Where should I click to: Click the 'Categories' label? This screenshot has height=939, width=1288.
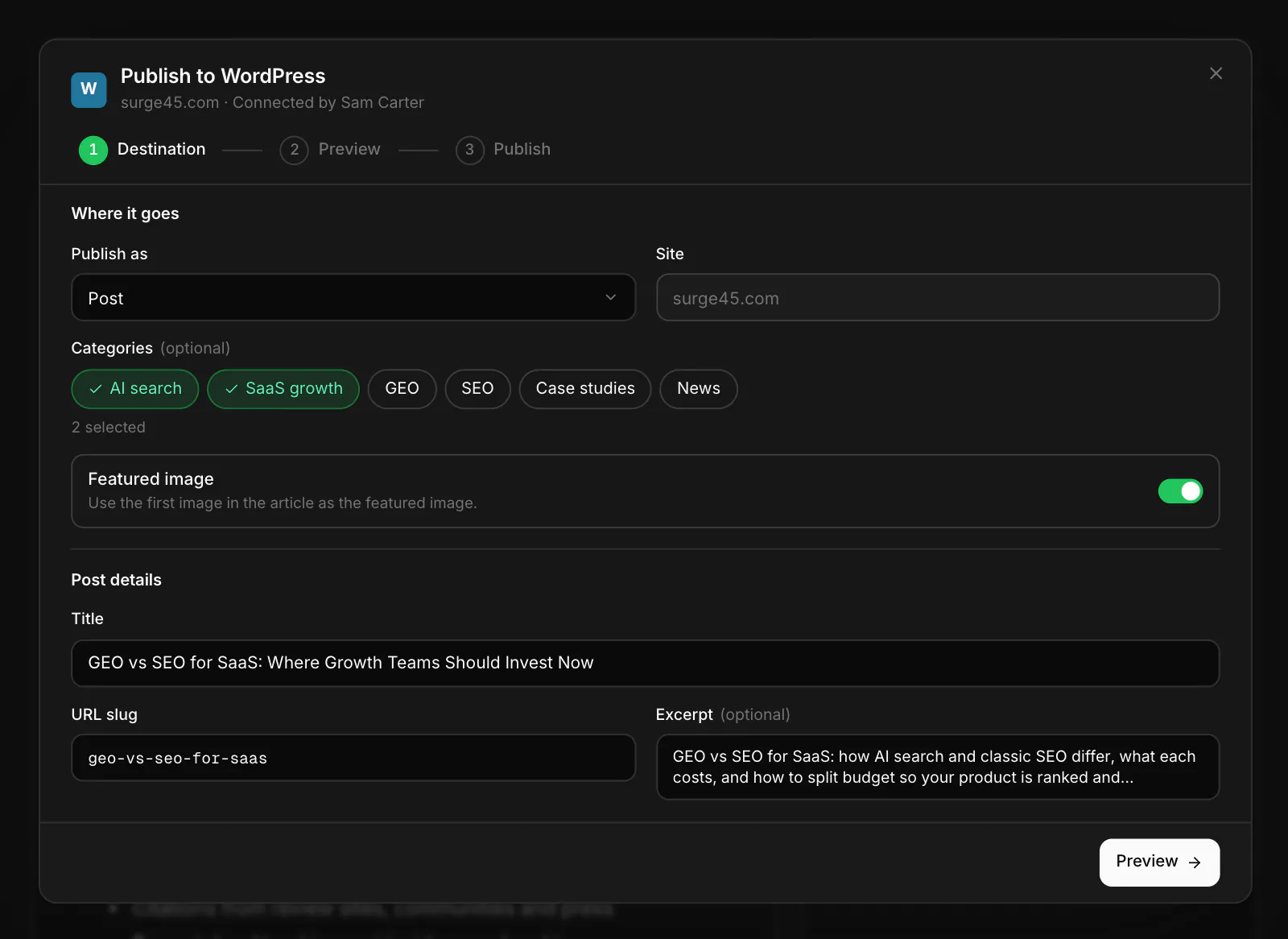point(112,349)
